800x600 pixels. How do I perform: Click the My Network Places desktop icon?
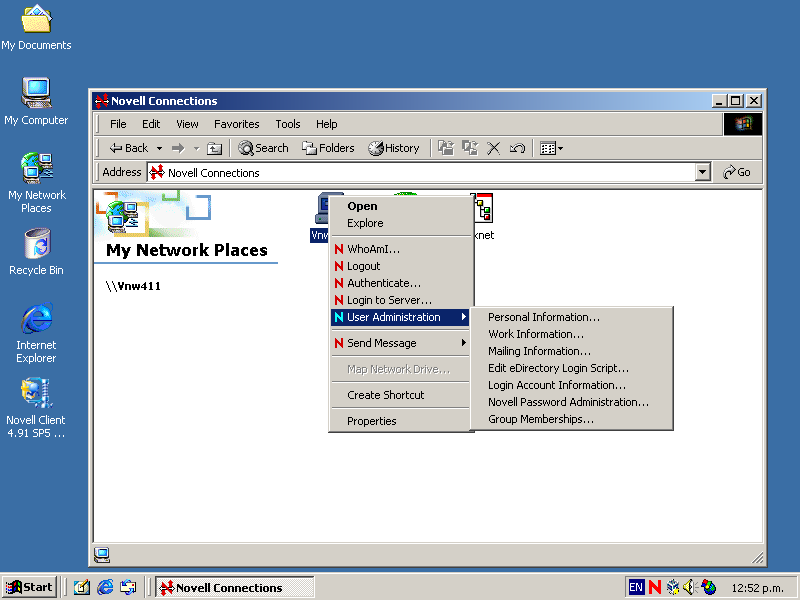coord(36,183)
